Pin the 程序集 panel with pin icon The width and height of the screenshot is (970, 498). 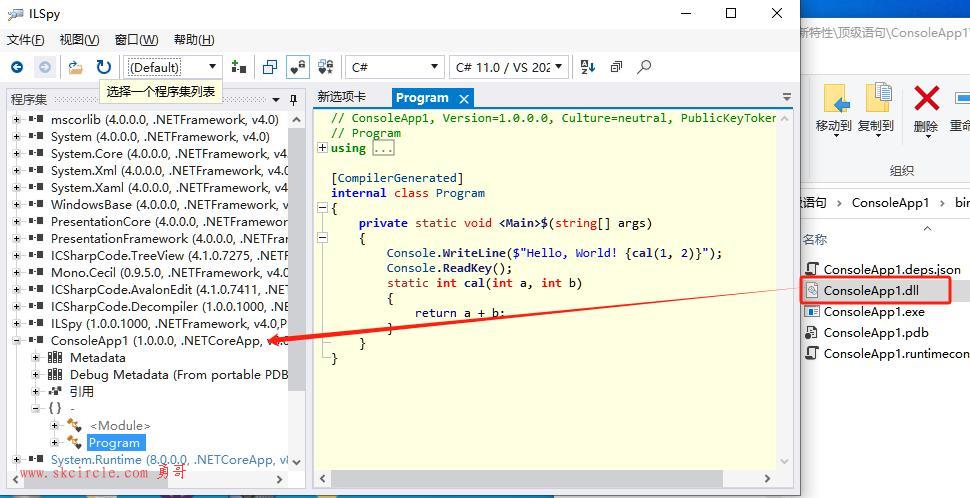click(x=293, y=100)
